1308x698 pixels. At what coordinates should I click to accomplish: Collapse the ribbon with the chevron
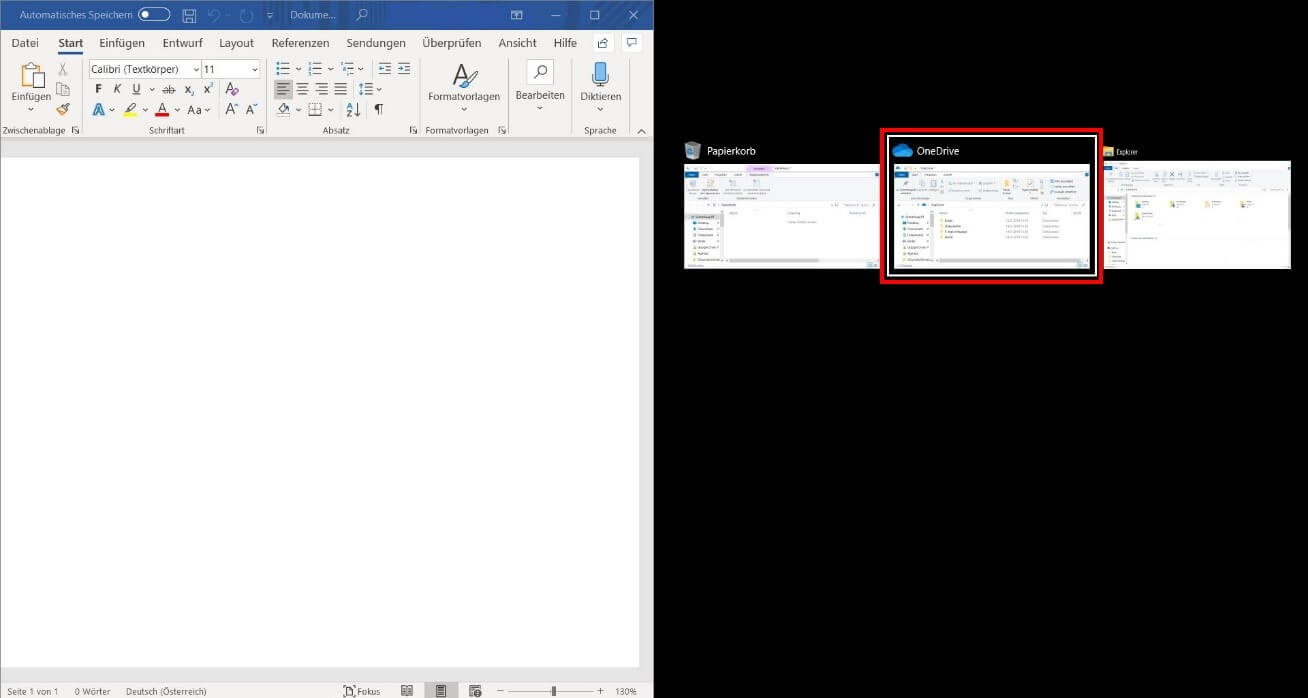[641, 130]
